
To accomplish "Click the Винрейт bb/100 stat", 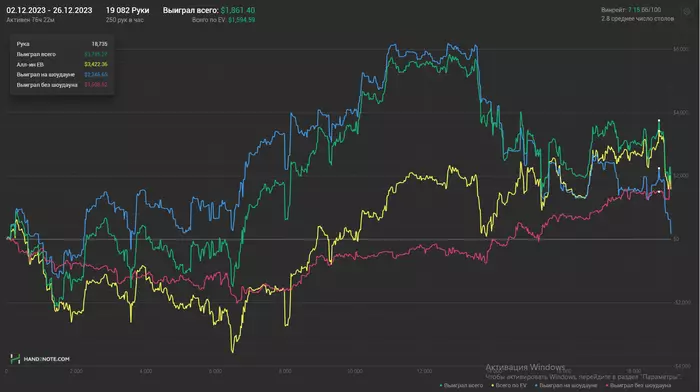I will click(x=631, y=10).
